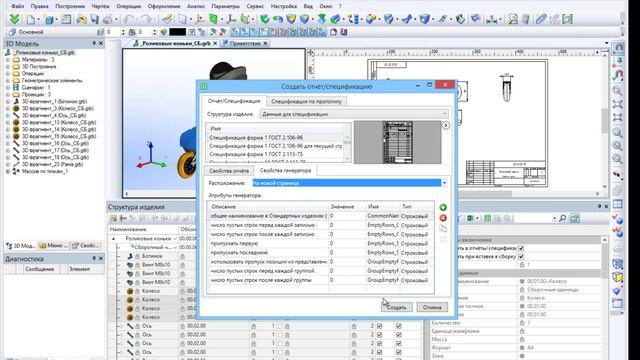
Task: Click the redo arrow in toolbar
Action: [x=146, y=19]
